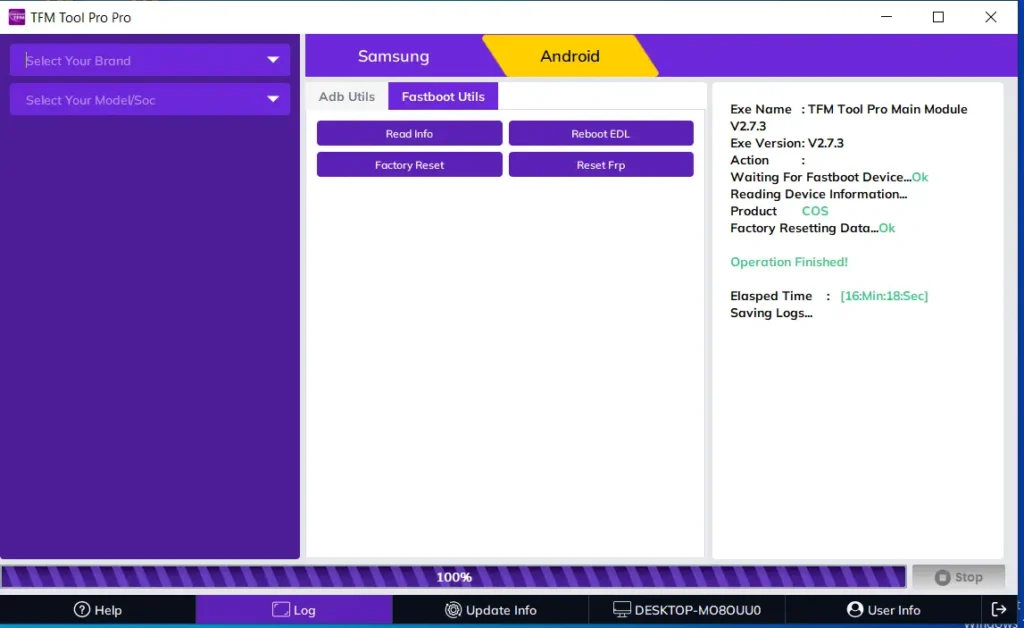Image resolution: width=1024 pixels, height=628 pixels.
Task: Expand the Select Your Model/Soc dropdown arrow
Action: [273, 99]
